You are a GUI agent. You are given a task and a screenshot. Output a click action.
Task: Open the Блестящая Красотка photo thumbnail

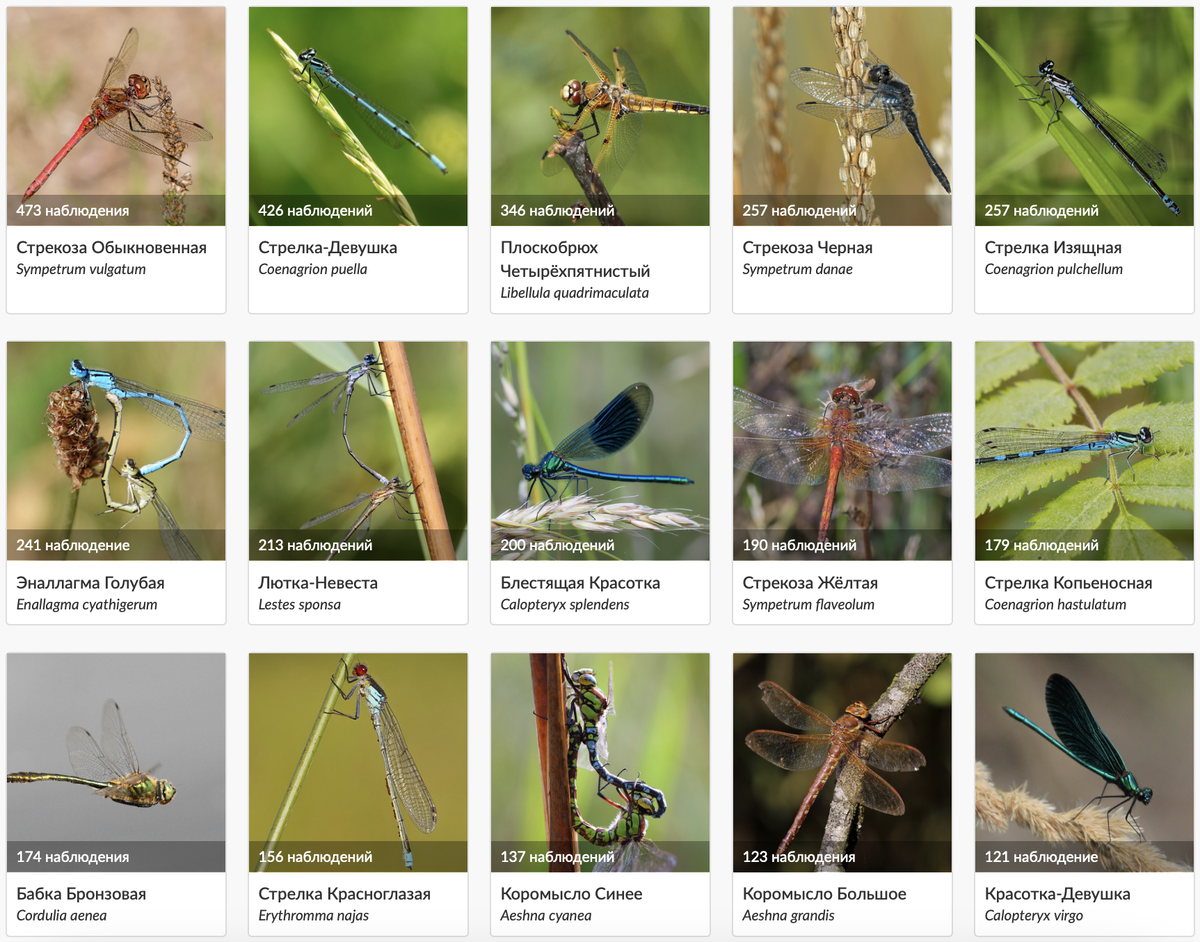600,451
